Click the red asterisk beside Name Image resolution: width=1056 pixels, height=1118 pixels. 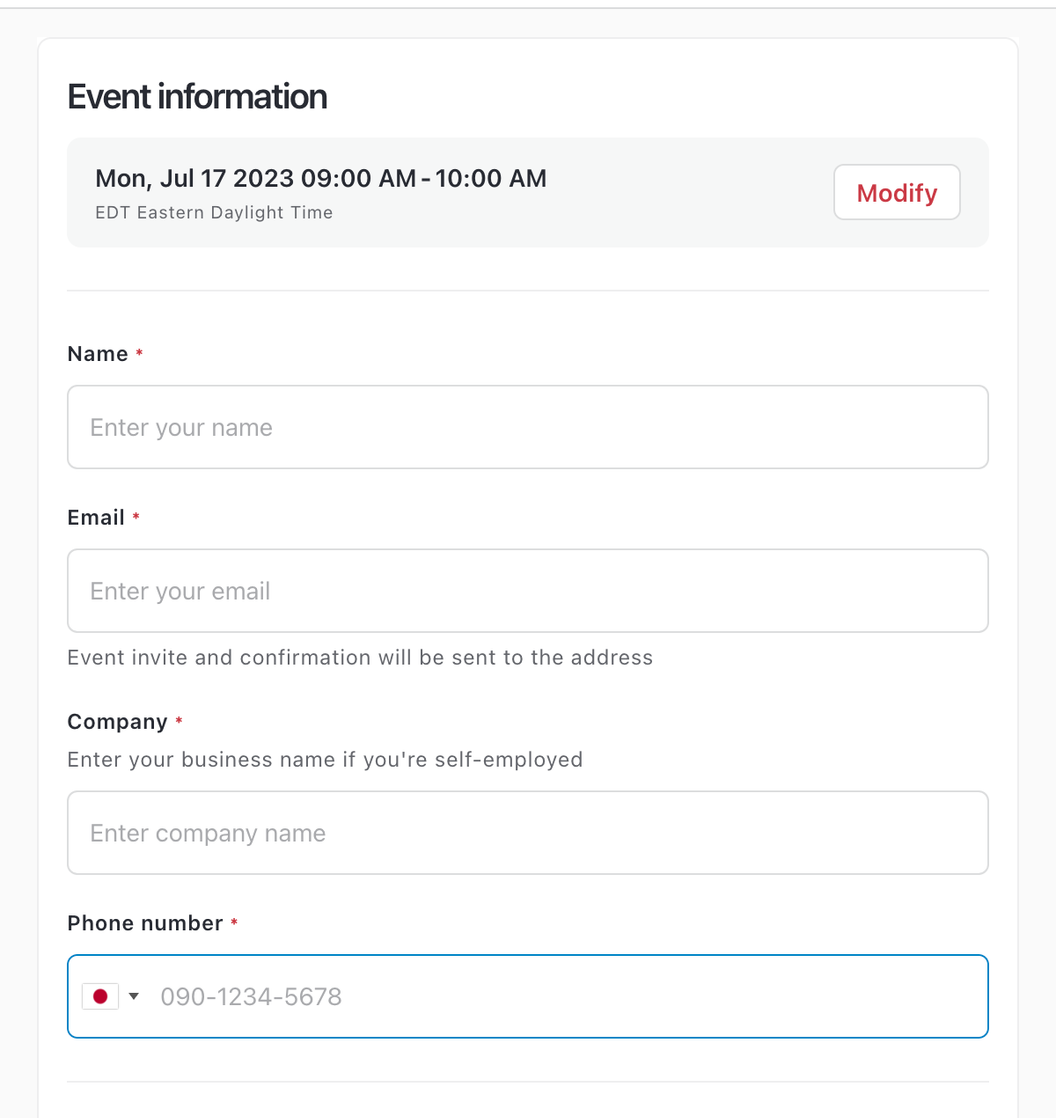point(140,352)
